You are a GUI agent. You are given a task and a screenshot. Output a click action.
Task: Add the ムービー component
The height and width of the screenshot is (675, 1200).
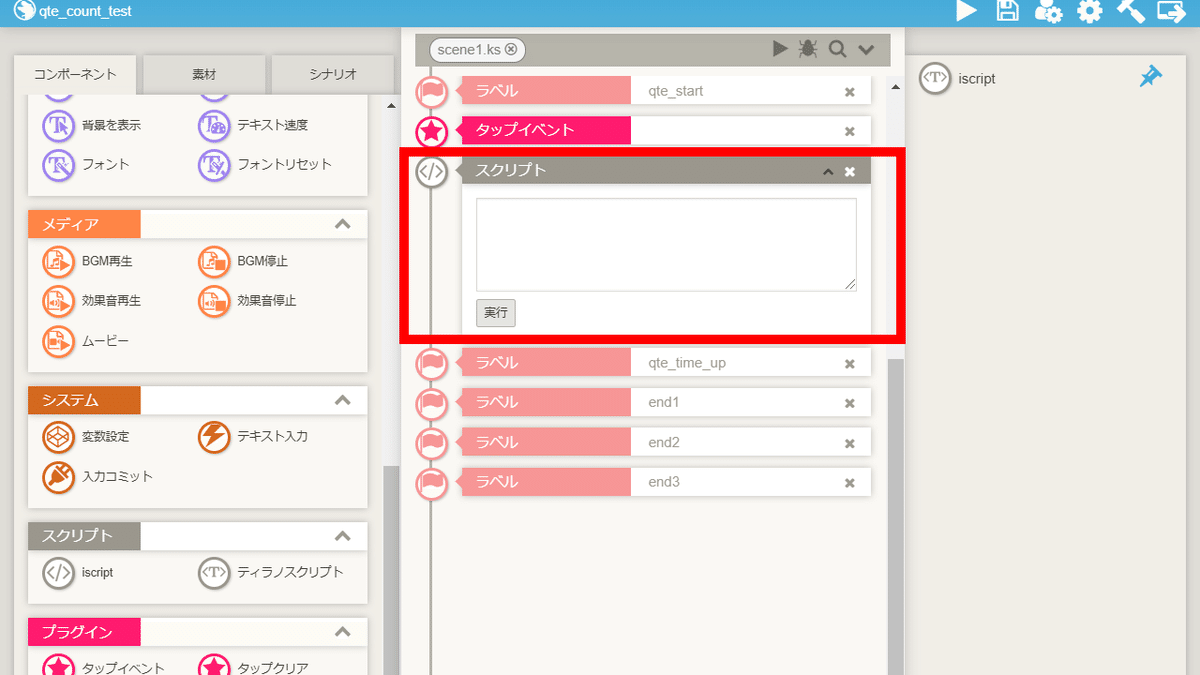(86, 341)
